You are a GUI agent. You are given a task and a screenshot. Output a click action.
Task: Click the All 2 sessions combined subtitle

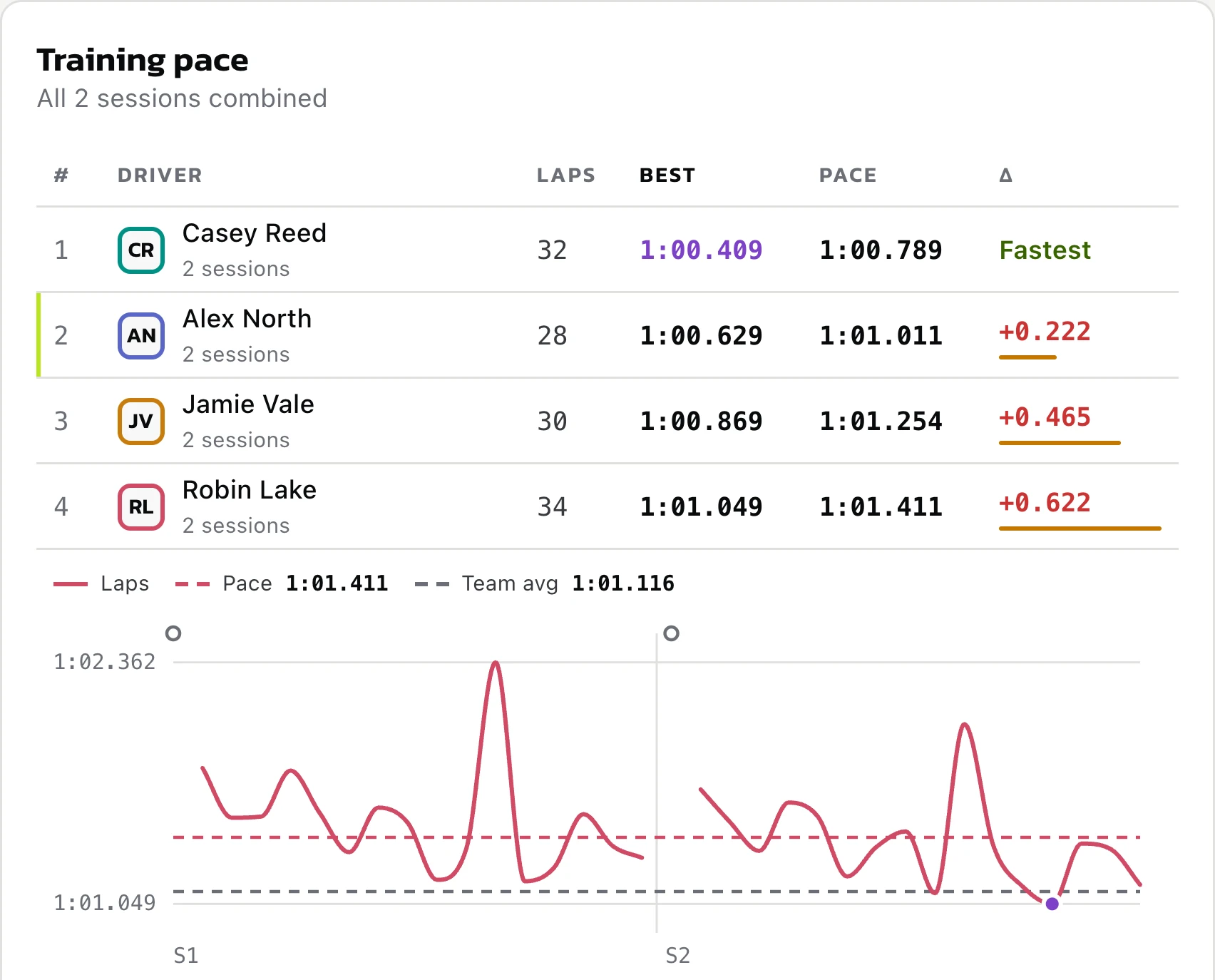182,98
